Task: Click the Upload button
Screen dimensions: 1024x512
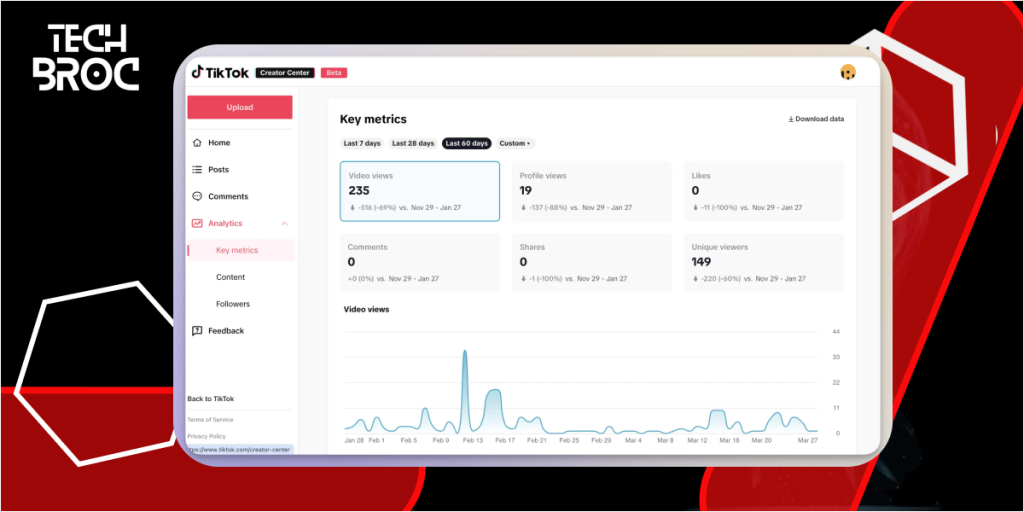Action: click(x=240, y=107)
